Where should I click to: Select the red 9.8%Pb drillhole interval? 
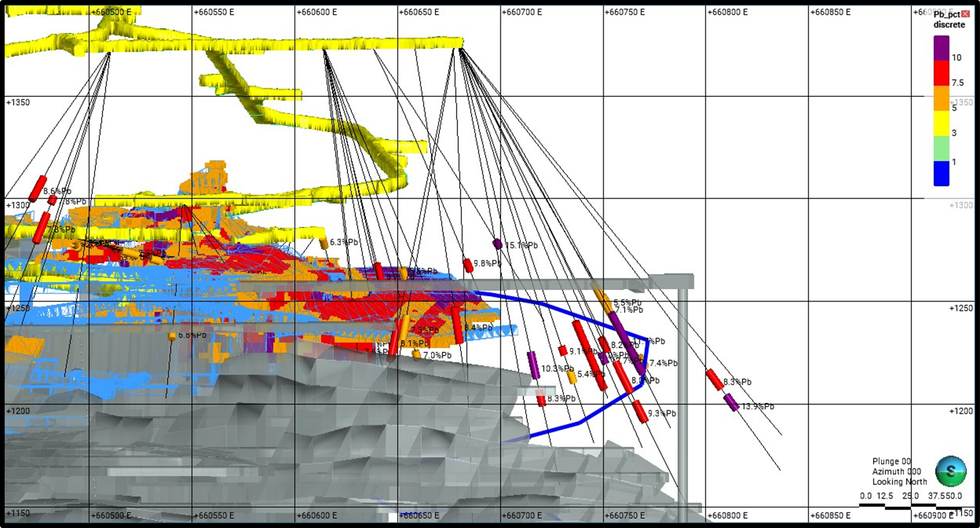pos(468,265)
